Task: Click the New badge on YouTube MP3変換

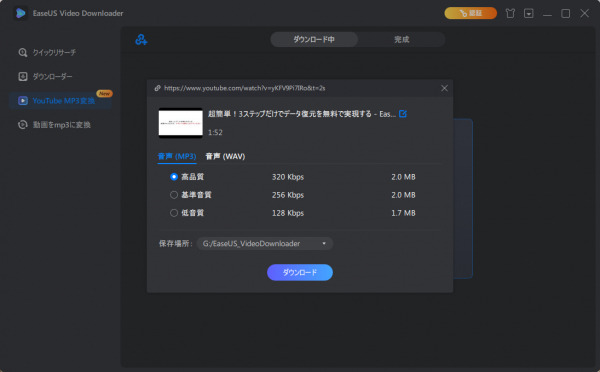Action: point(104,93)
